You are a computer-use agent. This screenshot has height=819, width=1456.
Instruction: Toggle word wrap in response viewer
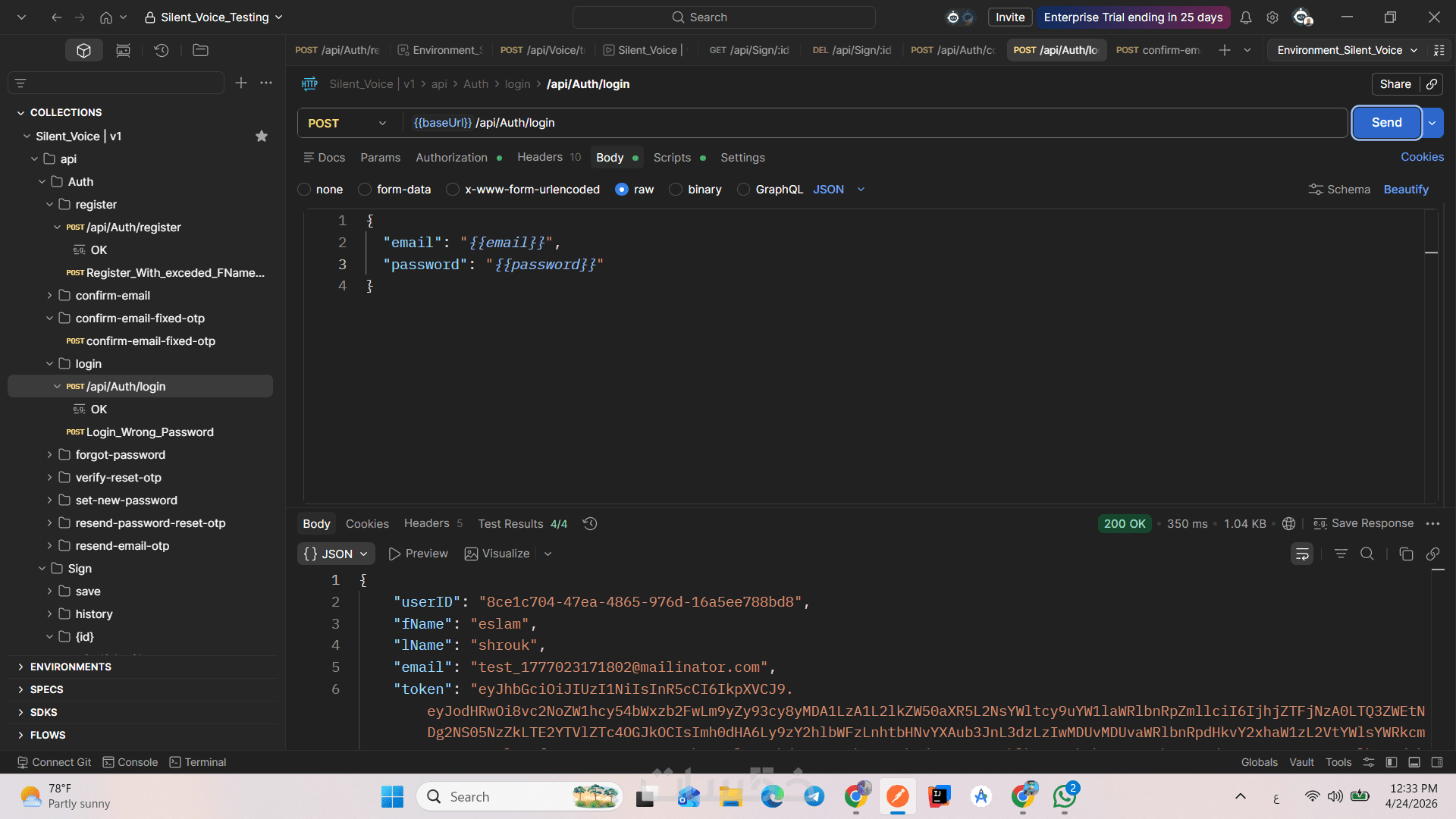pos(1301,554)
